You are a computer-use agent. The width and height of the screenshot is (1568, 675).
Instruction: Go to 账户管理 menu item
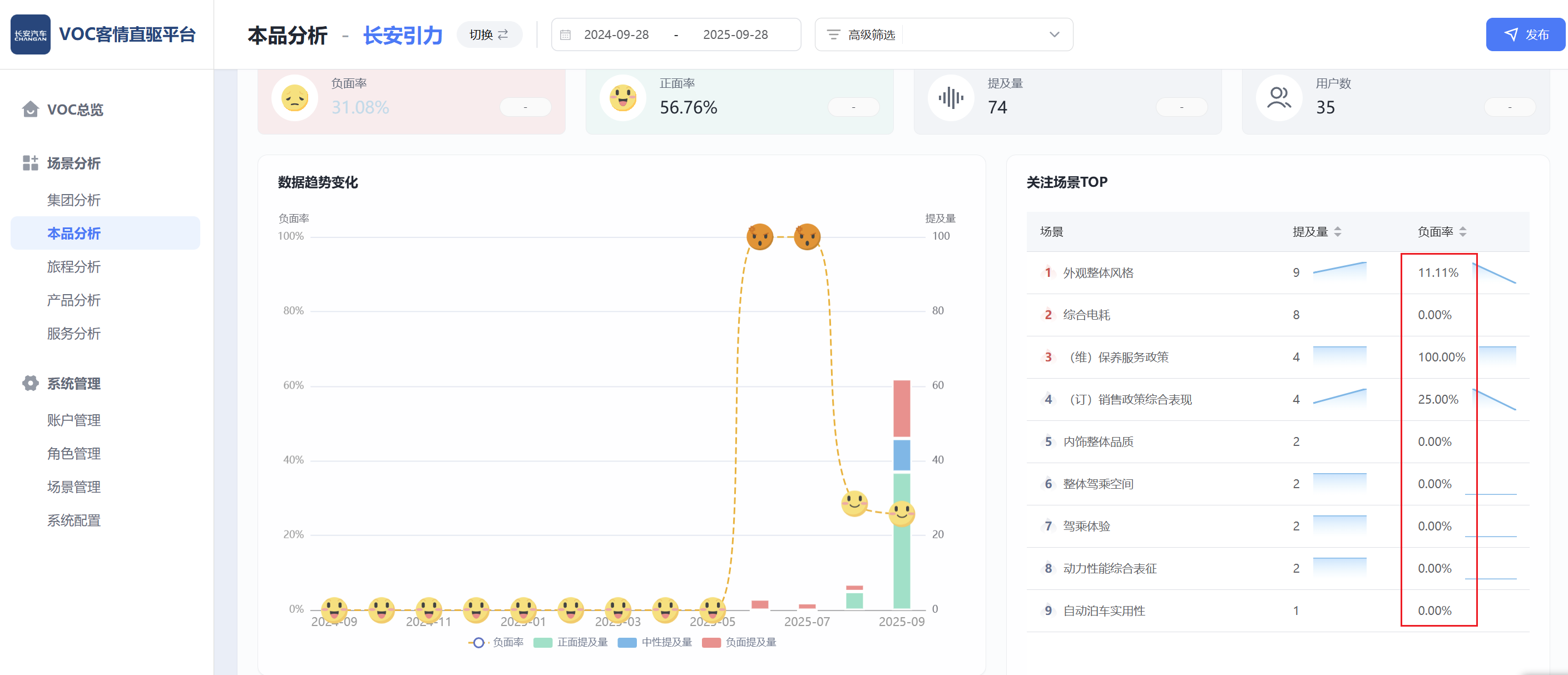tap(73, 420)
